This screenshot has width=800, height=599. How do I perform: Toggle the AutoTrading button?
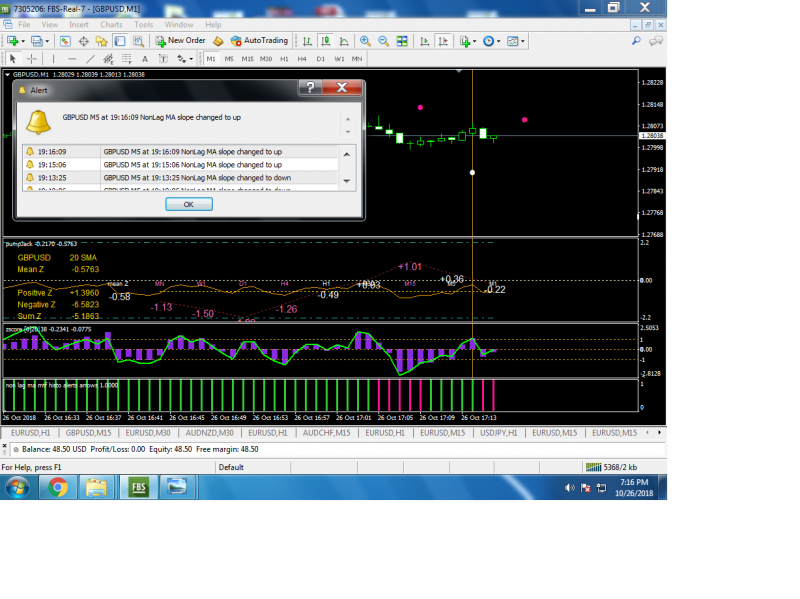(x=259, y=41)
